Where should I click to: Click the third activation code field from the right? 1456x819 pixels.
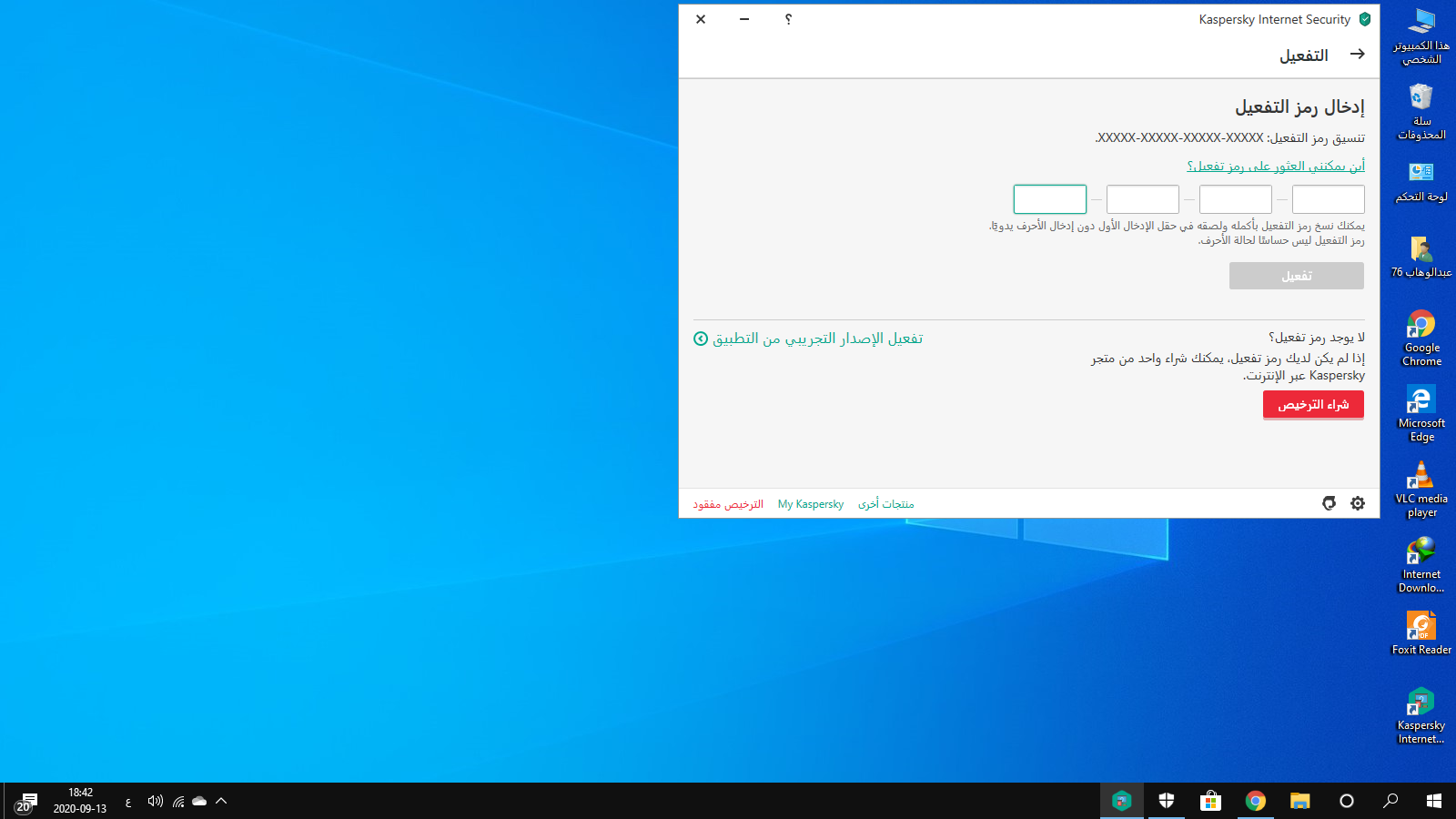pos(1143,199)
